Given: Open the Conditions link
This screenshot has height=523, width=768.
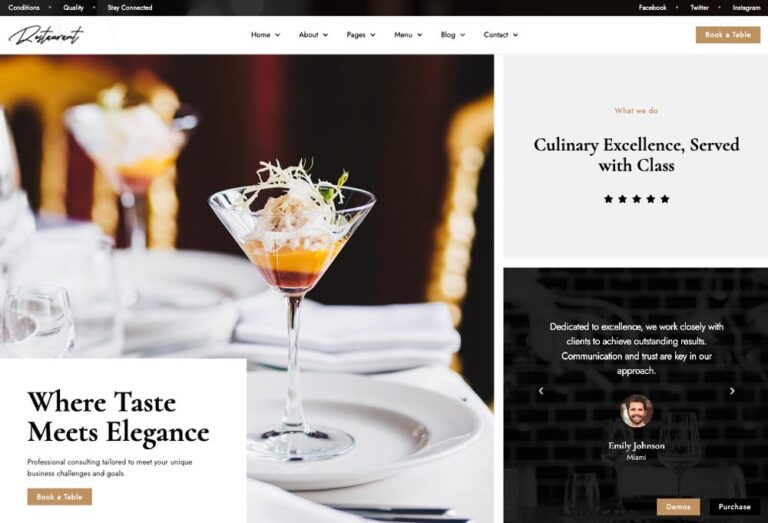Looking at the screenshot, I should (x=24, y=7).
